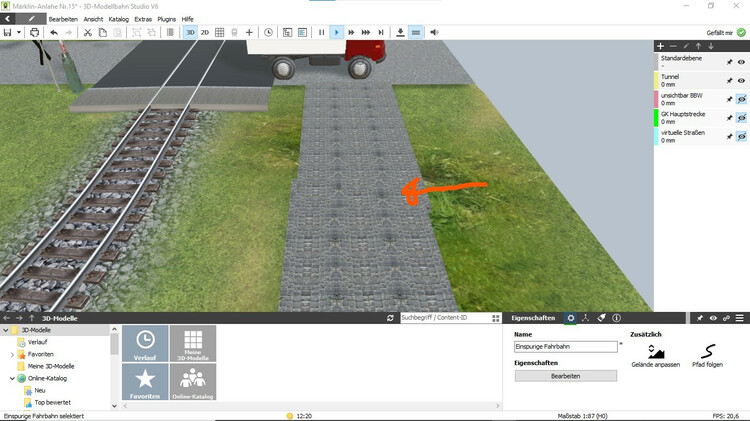The height and width of the screenshot is (421, 750).
Task: Open dropdown arrow next to save icon
Action: (x=18, y=32)
